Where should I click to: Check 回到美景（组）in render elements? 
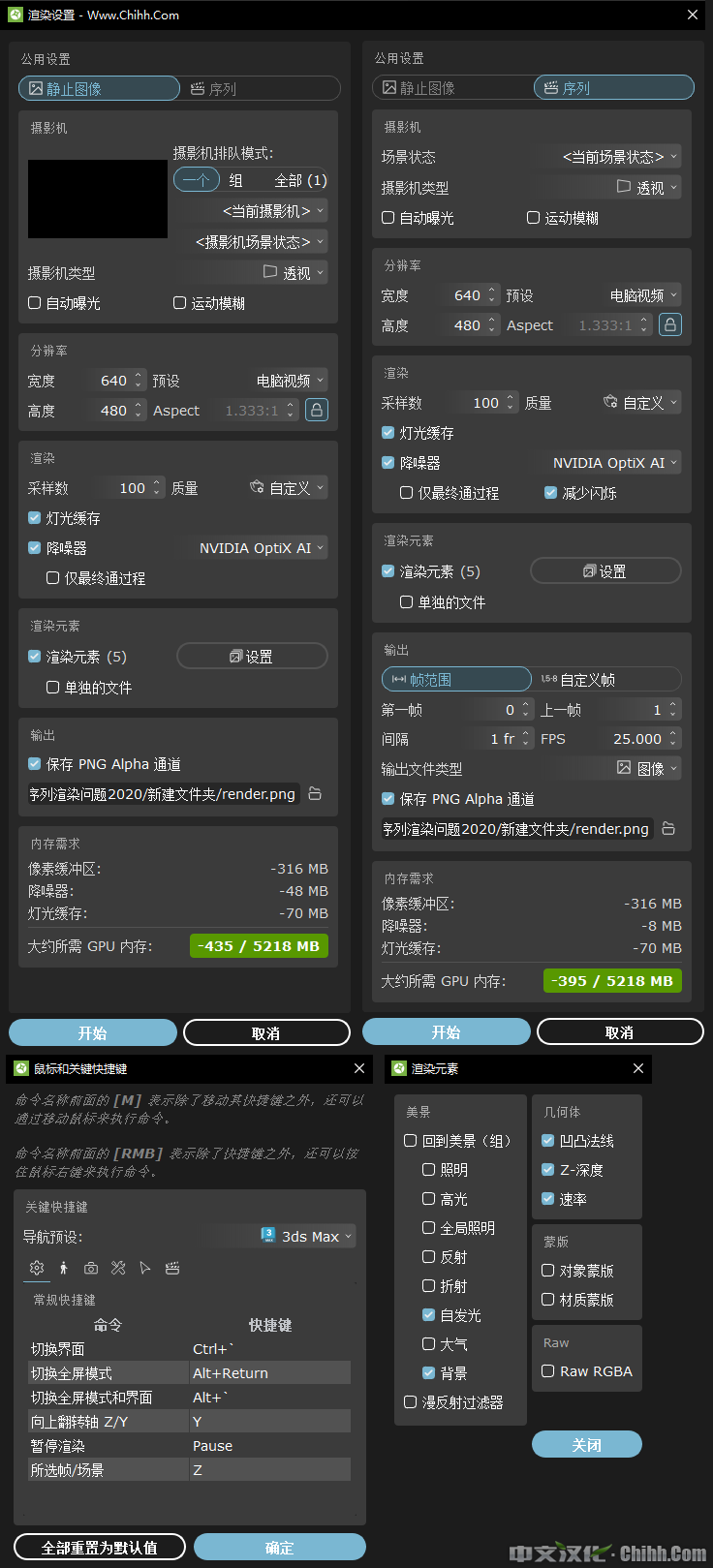(x=411, y=1141)
